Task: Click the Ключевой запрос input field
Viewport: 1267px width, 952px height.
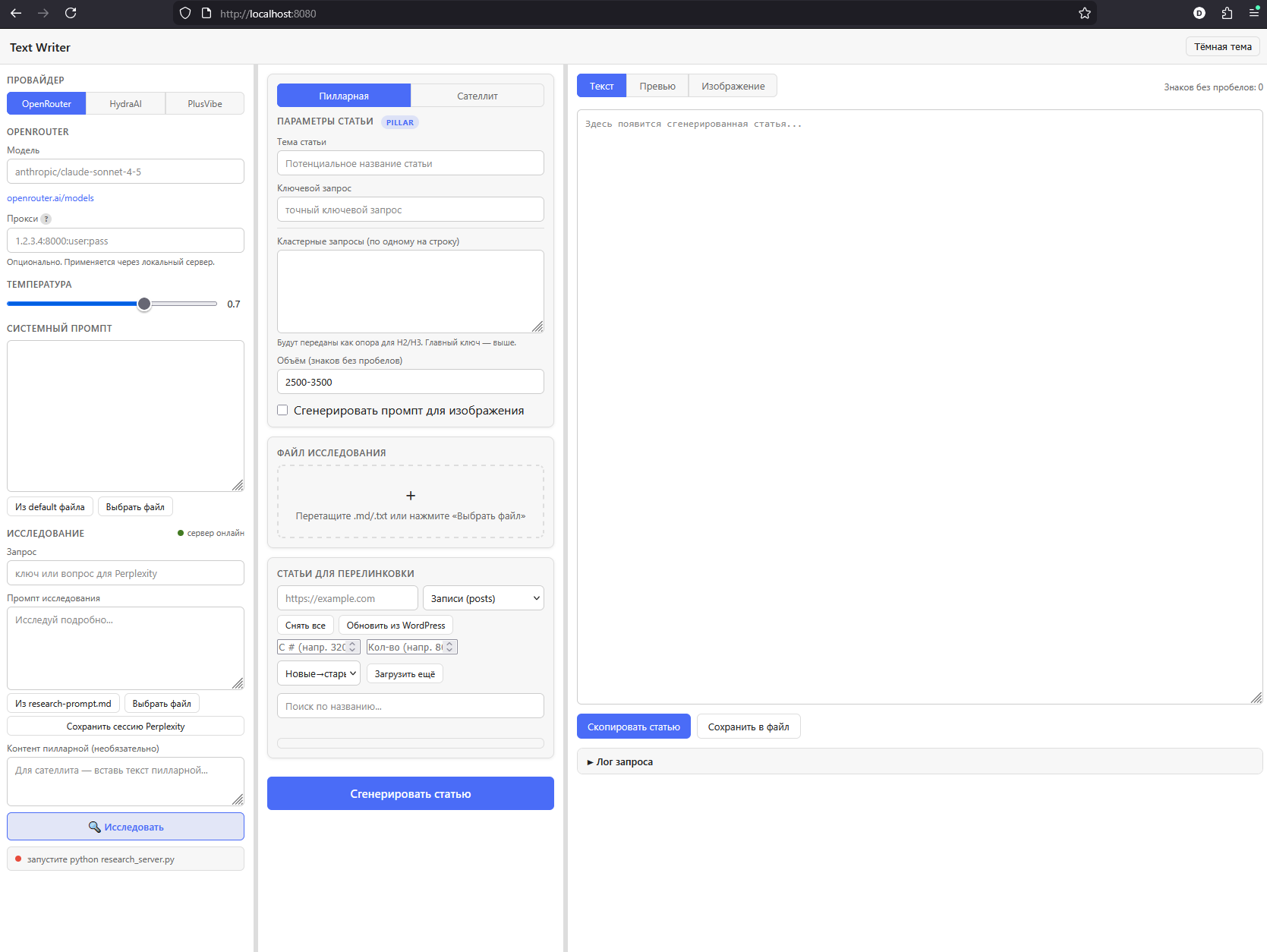Action: (411, 210)
